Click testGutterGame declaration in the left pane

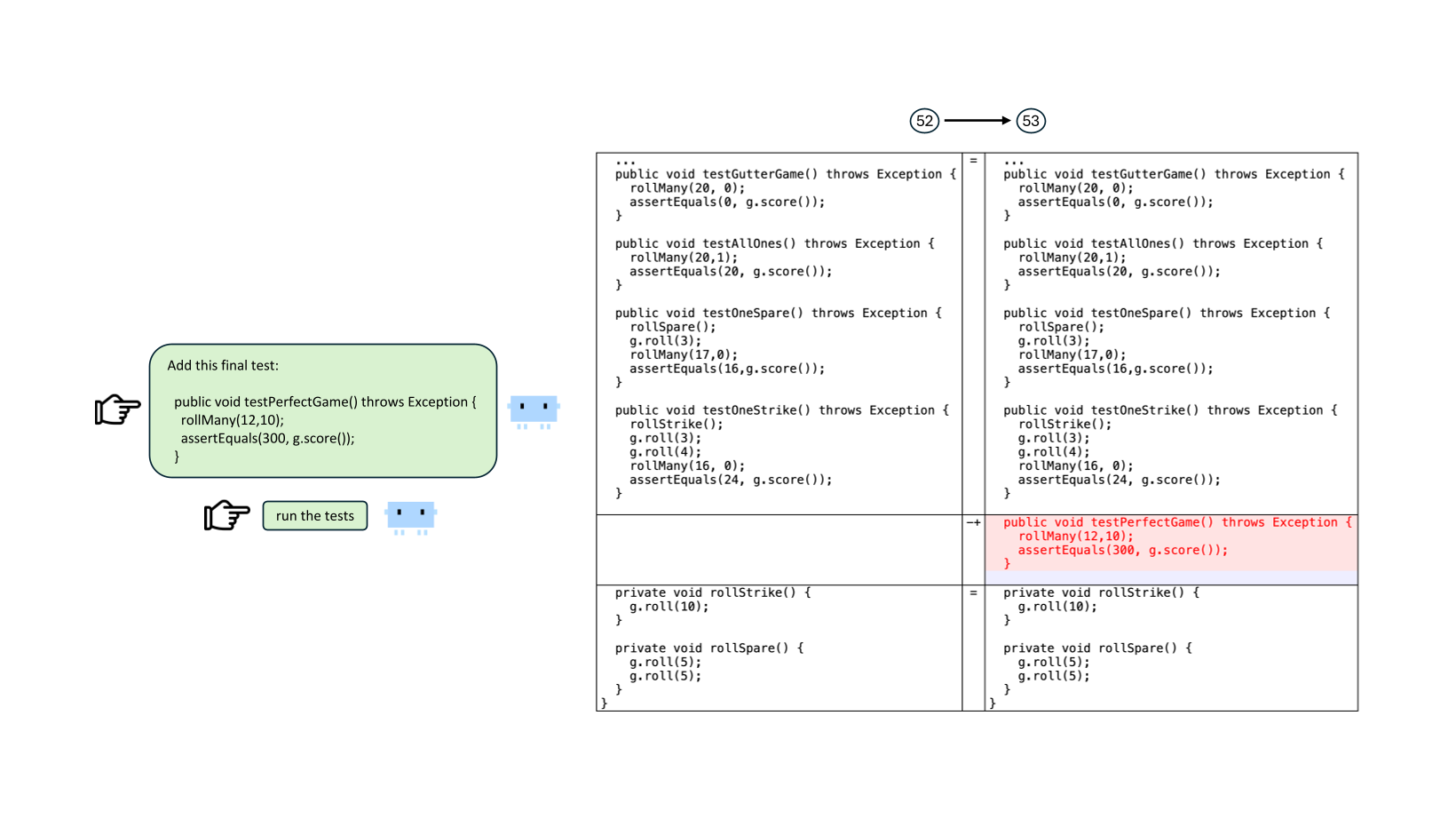[785, 174]
